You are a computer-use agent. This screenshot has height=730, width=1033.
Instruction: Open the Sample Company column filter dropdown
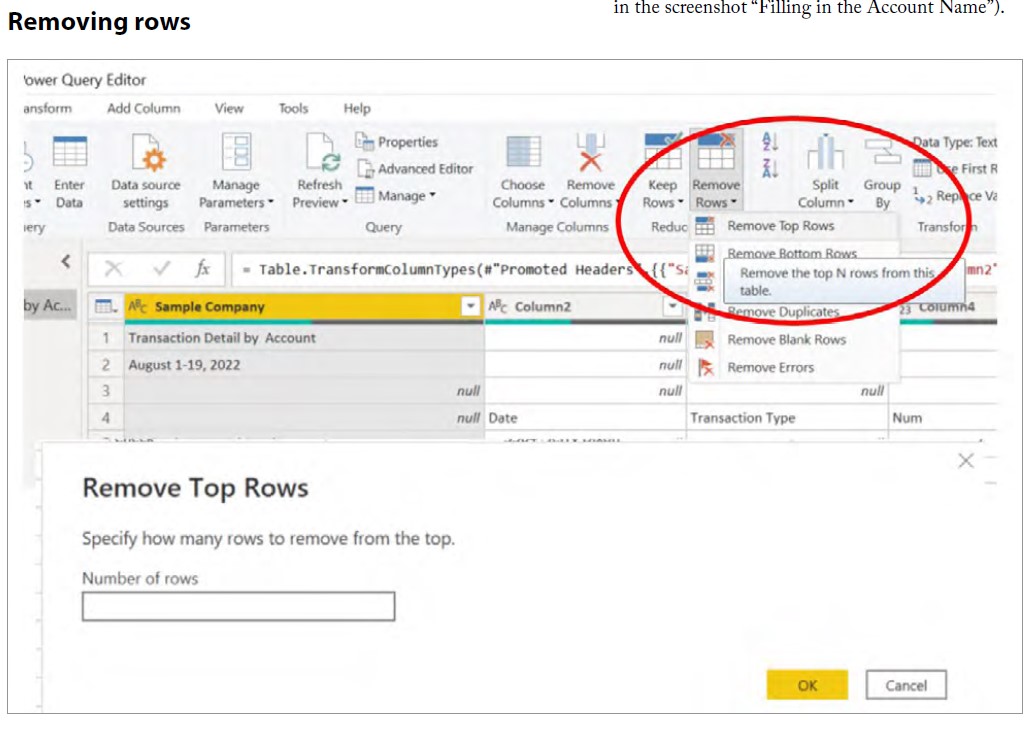tap(470, 306)
